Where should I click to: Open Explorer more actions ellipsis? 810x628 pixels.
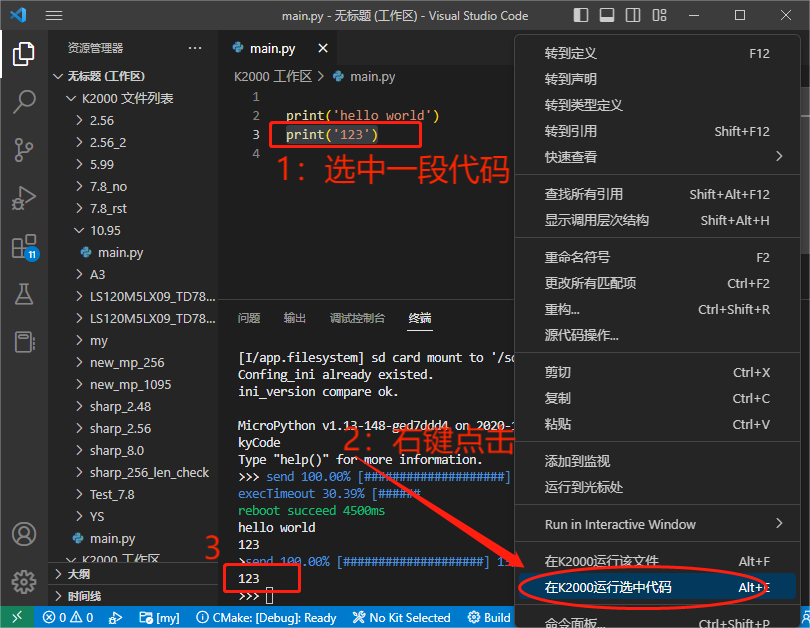195,48
